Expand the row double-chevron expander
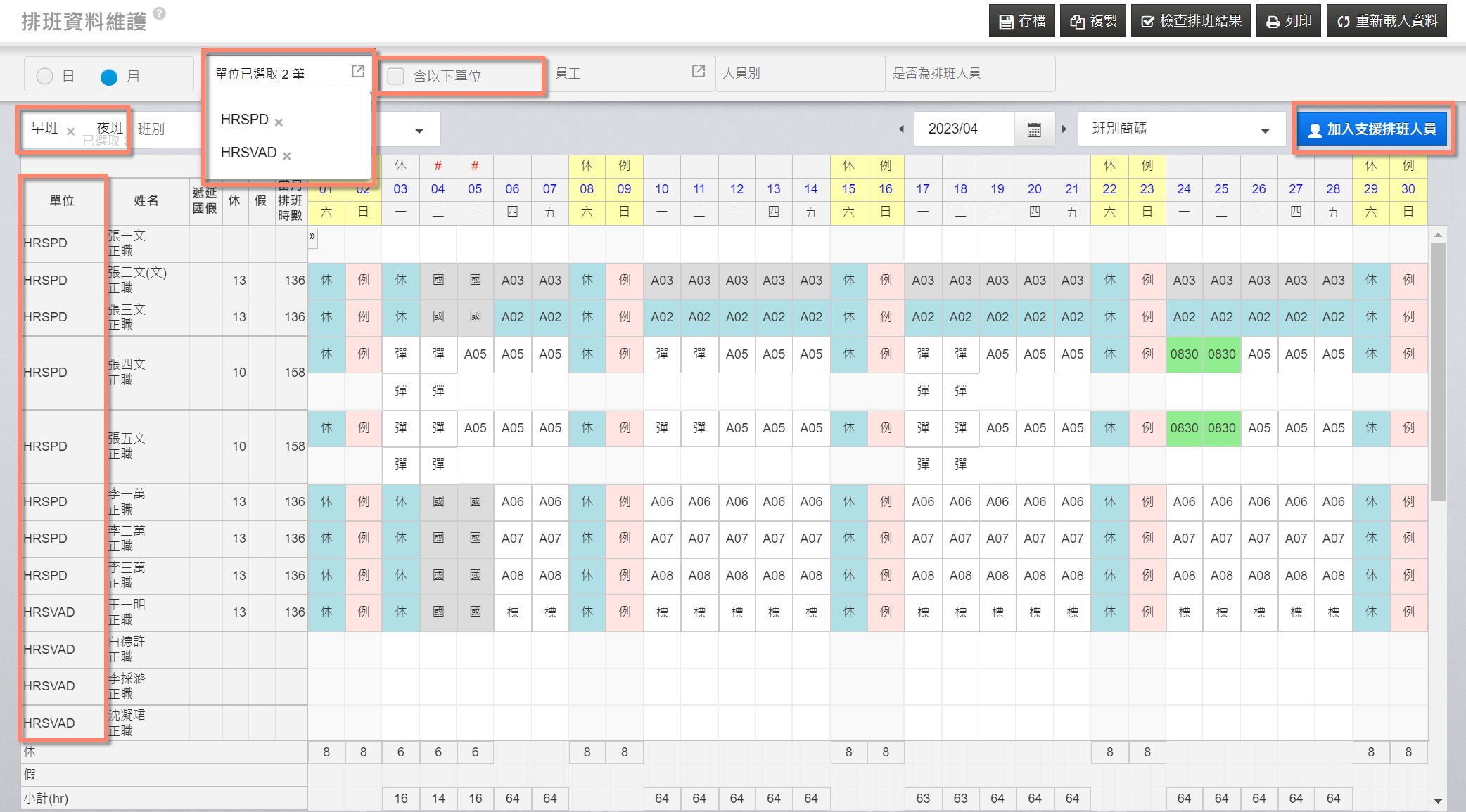Image resolution: width=1466 pixels, height=812 pixels. (312, 236)
